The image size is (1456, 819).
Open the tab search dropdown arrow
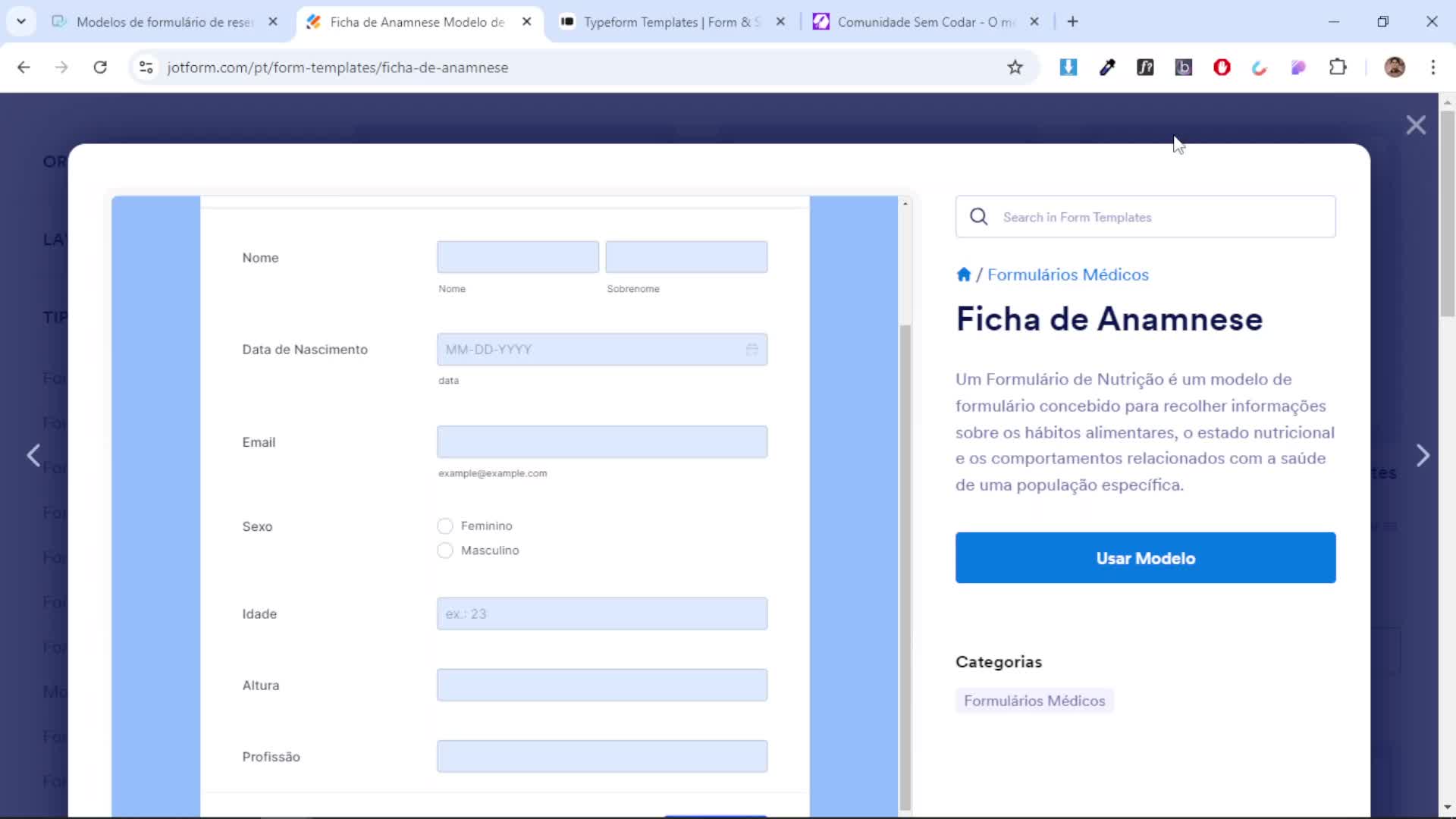click(x=21, y=20)
